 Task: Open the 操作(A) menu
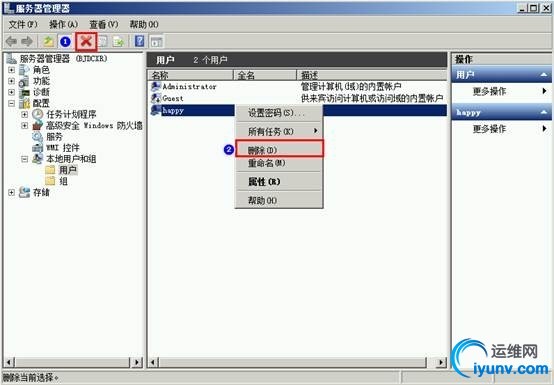(x=63, y=24)
